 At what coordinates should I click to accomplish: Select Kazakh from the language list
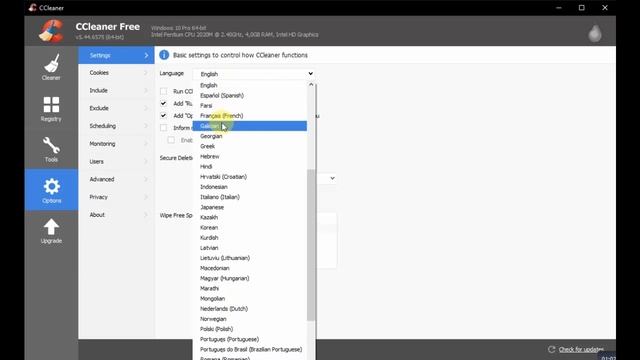click(x=250, y=218)
